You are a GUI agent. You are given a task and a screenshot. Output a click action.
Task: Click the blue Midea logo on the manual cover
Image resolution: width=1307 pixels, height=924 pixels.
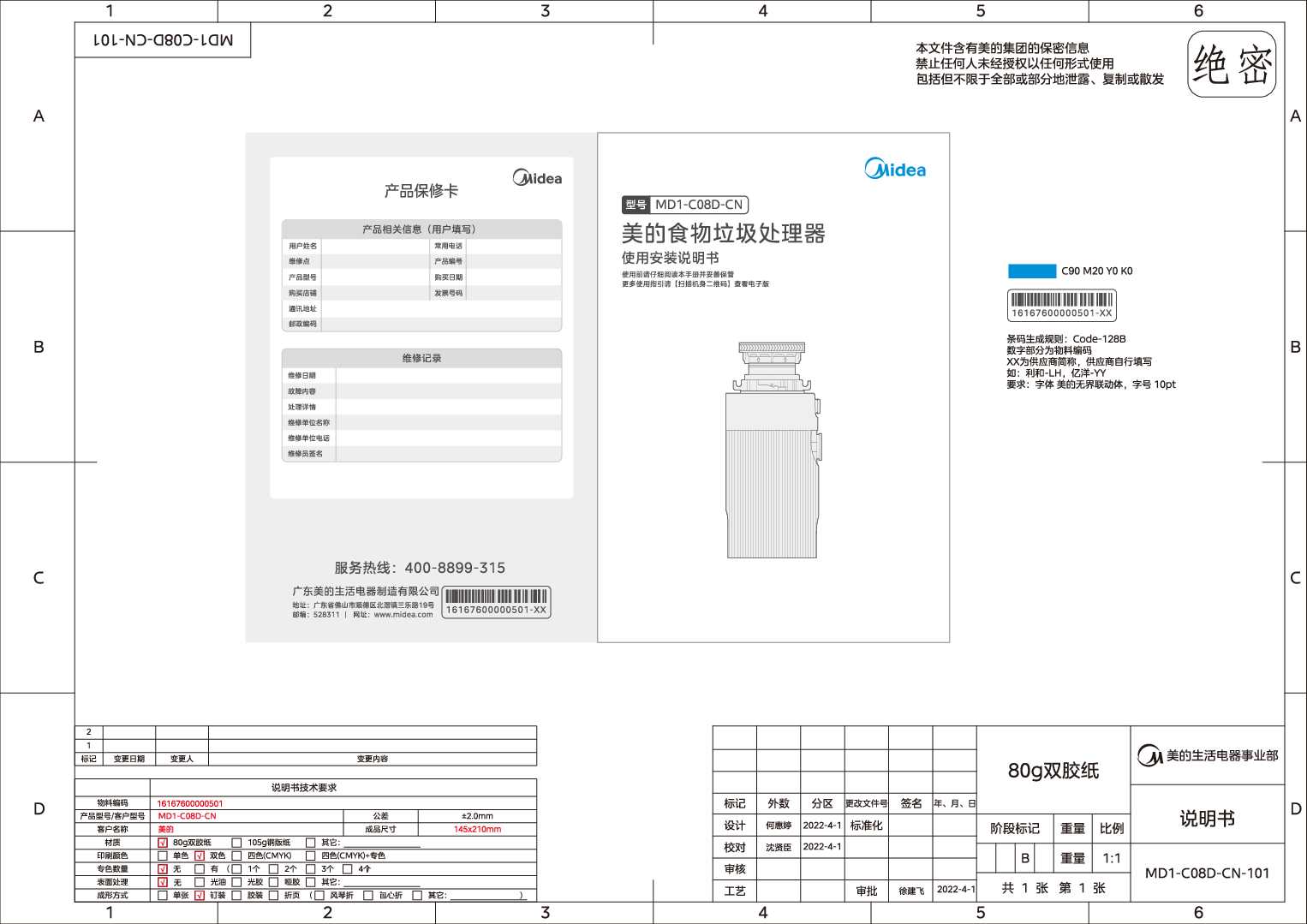(x=895, y=169)
